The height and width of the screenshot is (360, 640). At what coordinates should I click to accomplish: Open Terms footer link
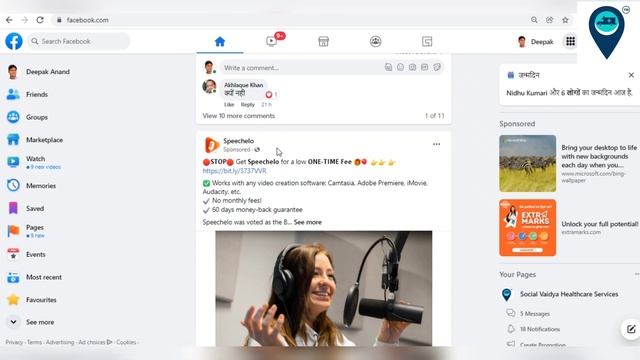pos(34,342)
